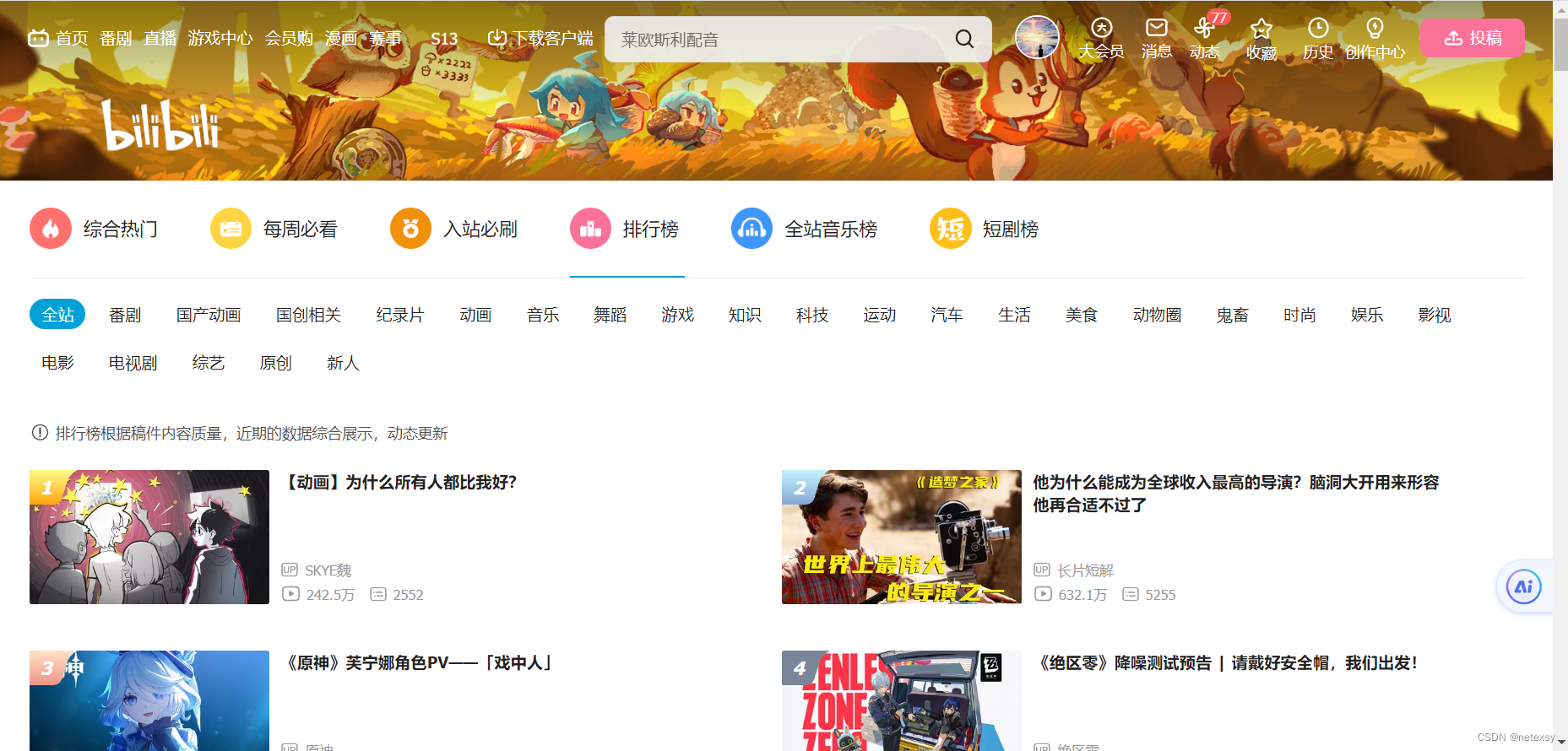Open the 消息 messages envelope icon

coord(1157,29)
